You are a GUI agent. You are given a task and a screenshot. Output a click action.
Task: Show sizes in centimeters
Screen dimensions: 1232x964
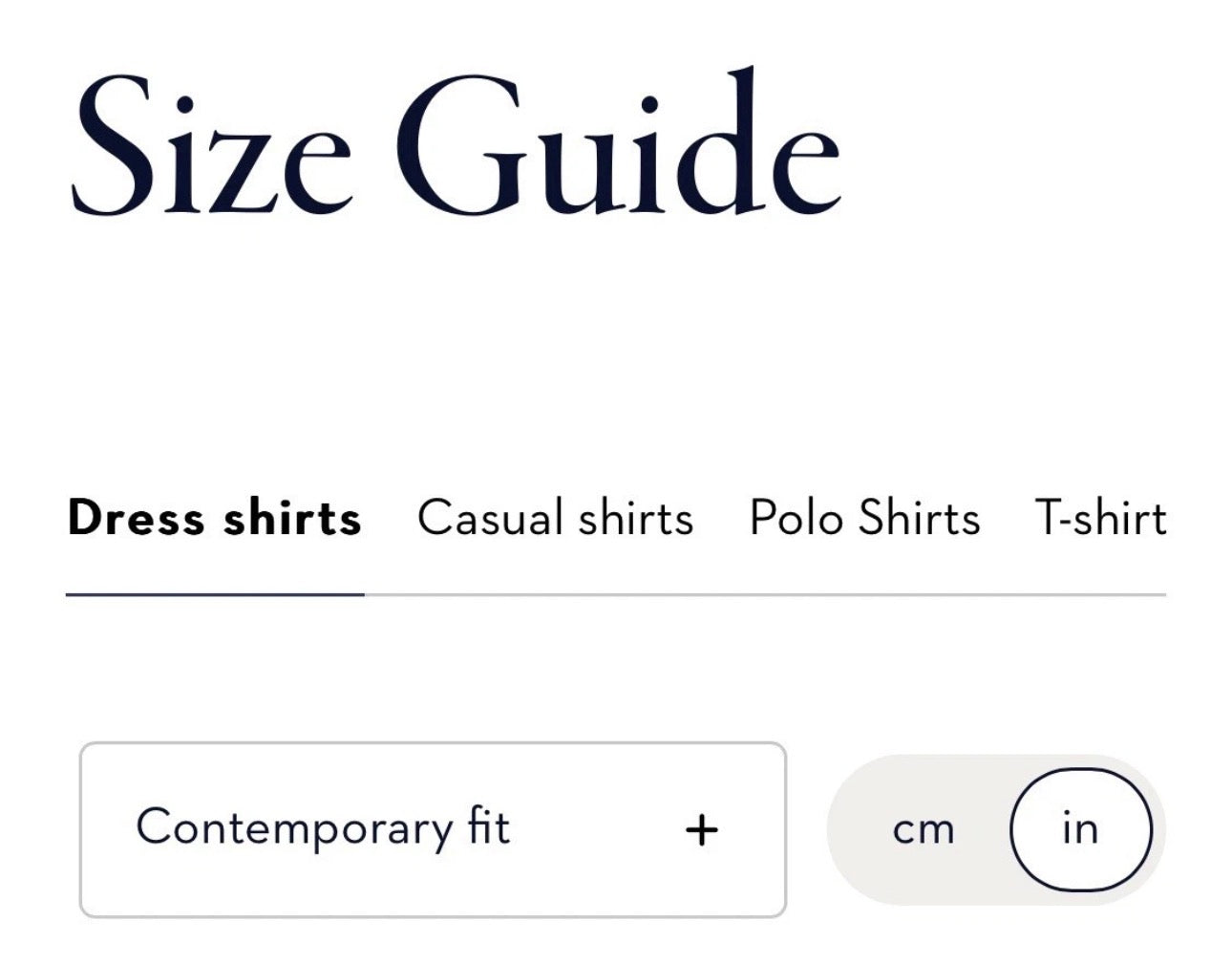pyautogui.click(x=923, y=829)
